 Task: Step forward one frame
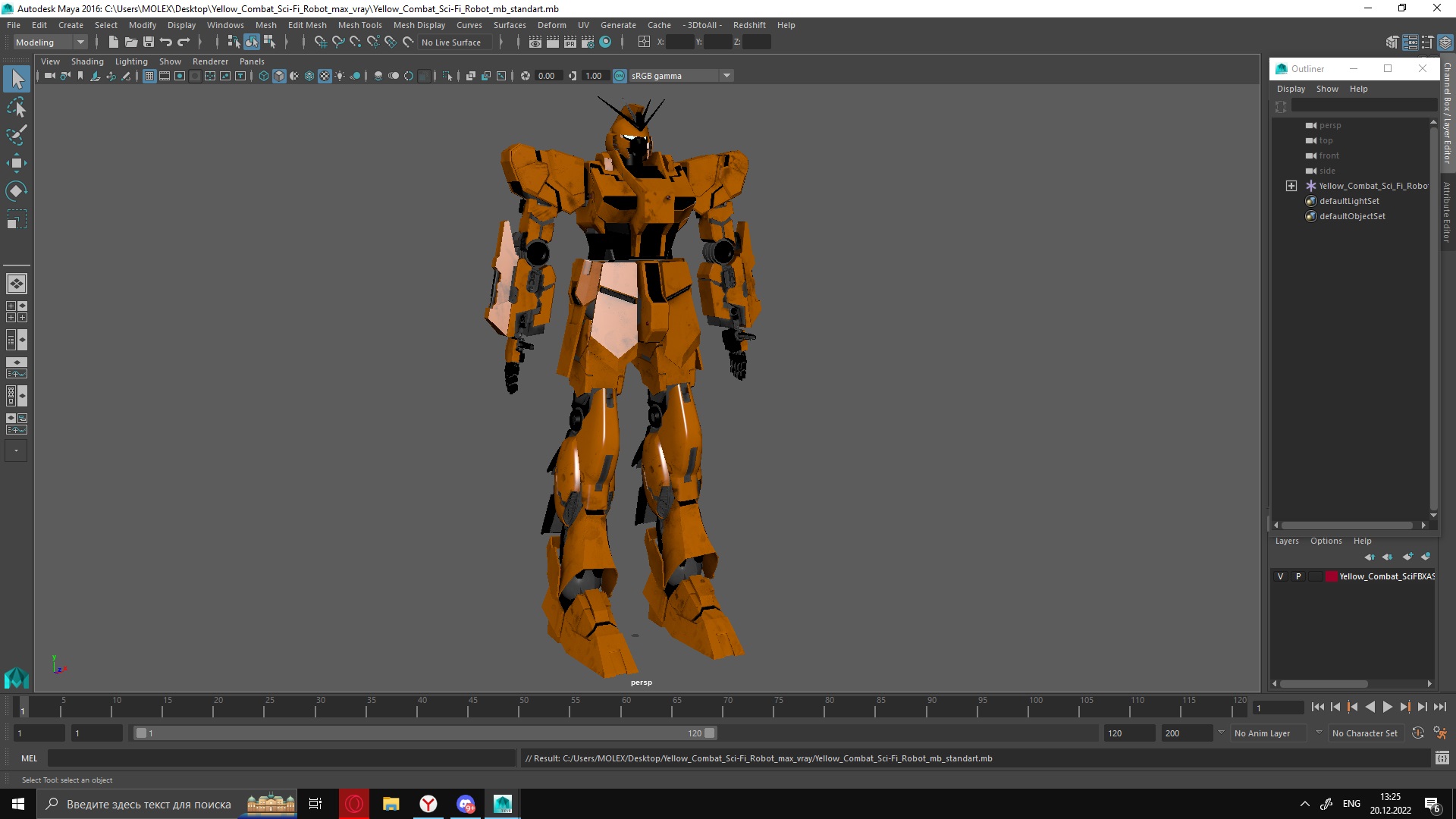point(1423,707)
